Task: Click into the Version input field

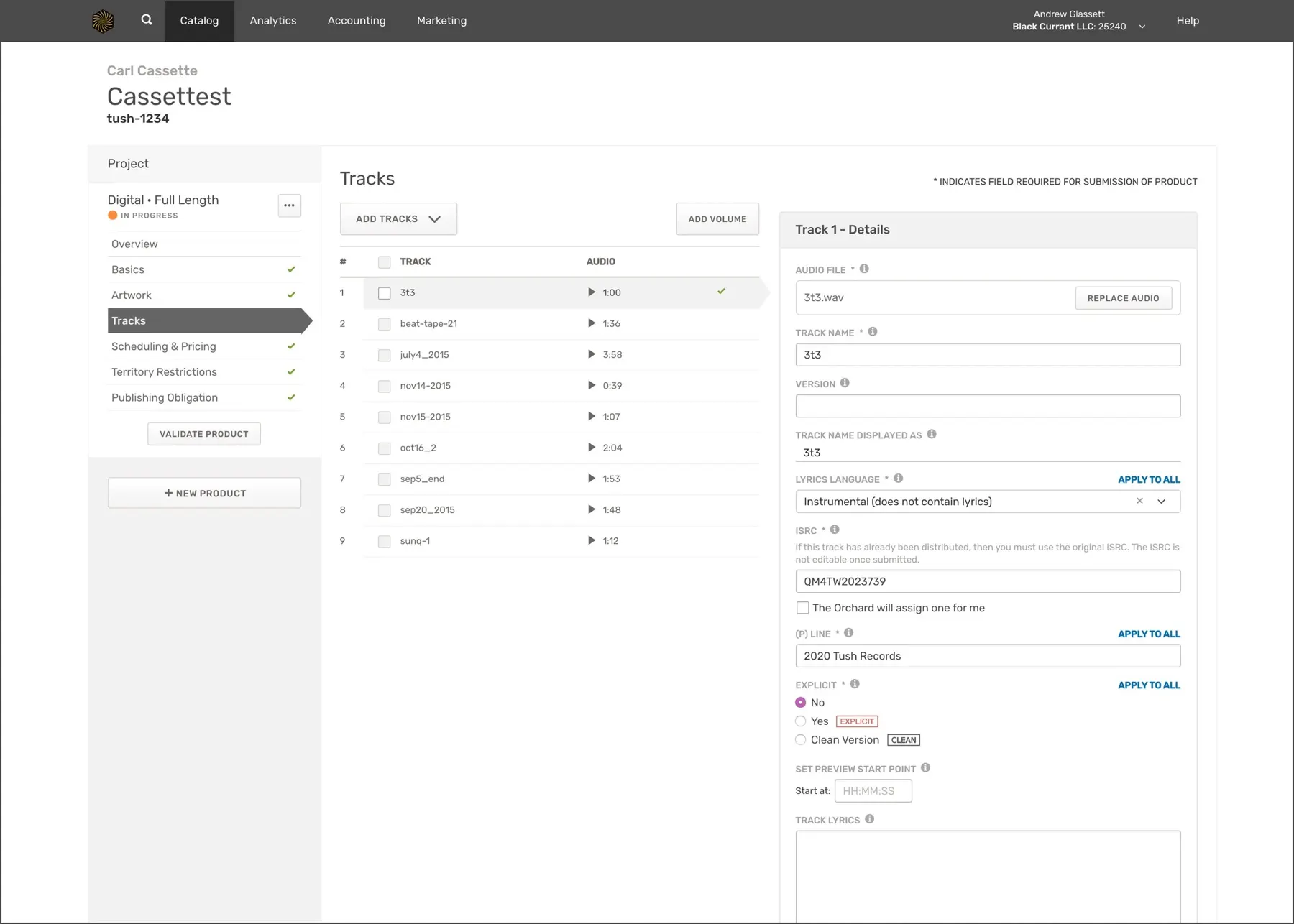Action: click(988, 406)
